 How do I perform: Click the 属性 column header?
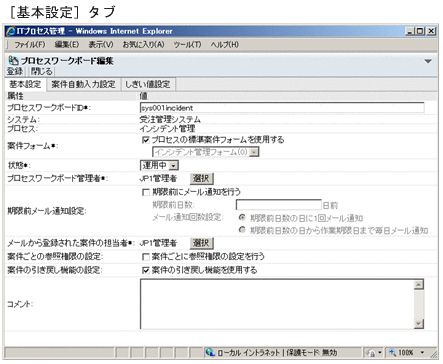coord(15,96)
